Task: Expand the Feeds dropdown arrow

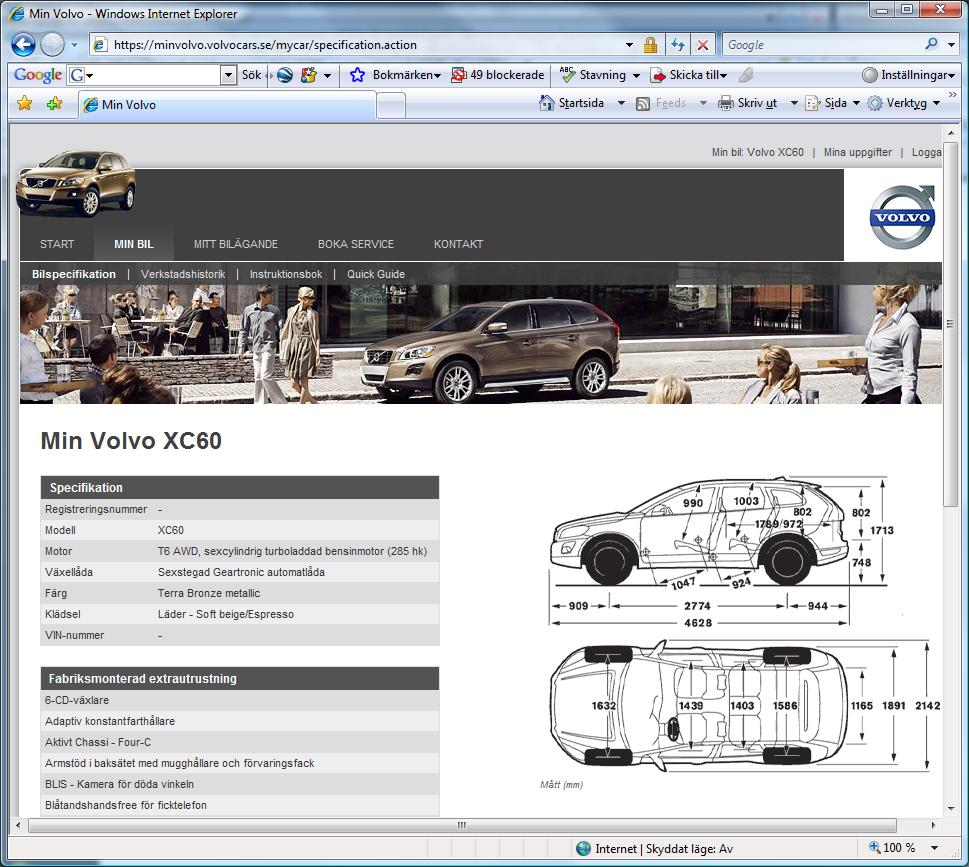Action: coord(703,103)
